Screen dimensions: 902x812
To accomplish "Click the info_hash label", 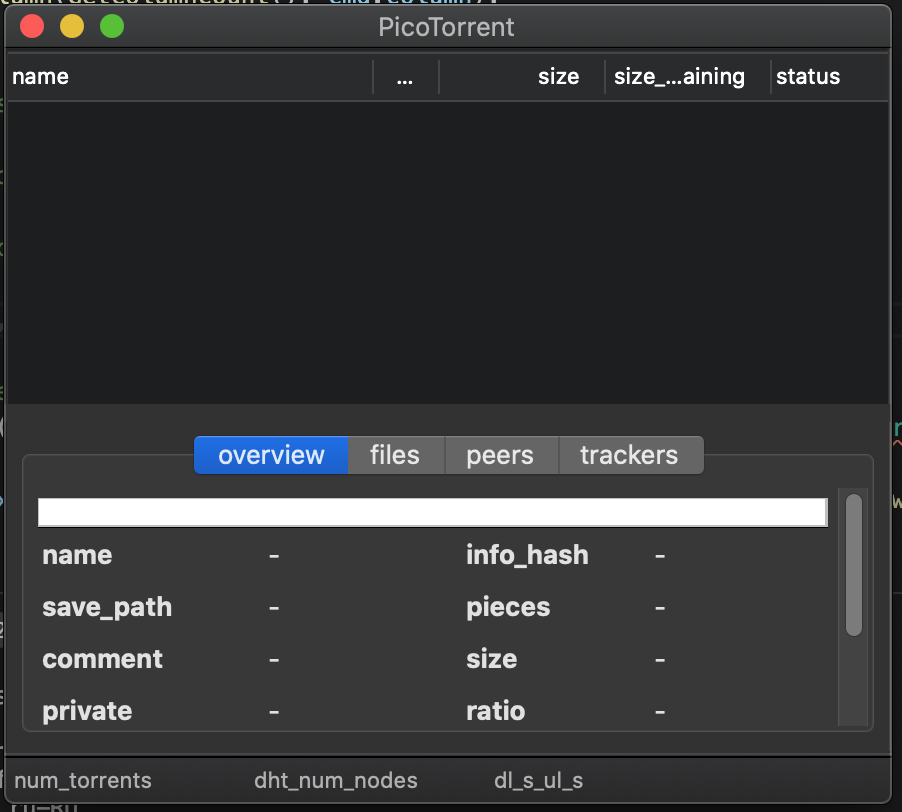I will [x=528, y=555].
